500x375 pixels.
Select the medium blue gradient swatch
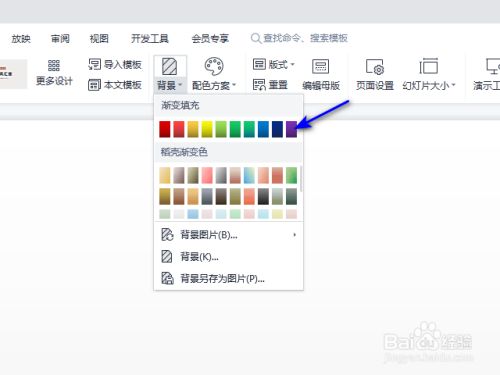coord(263,129)
